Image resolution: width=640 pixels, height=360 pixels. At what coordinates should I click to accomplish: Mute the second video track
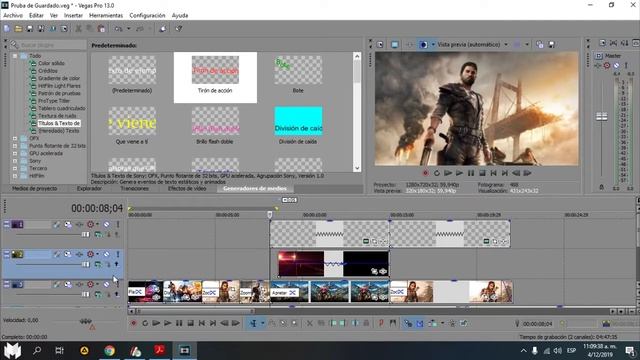pyautogui.click(x=106, y=254)
